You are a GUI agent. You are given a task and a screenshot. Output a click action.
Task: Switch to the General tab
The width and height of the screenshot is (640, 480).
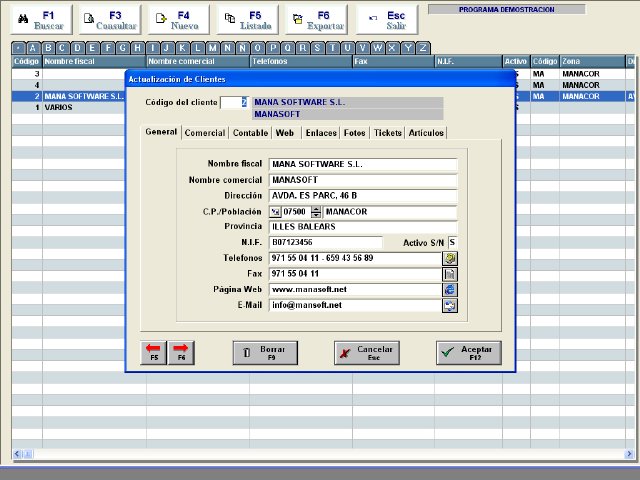161,132
